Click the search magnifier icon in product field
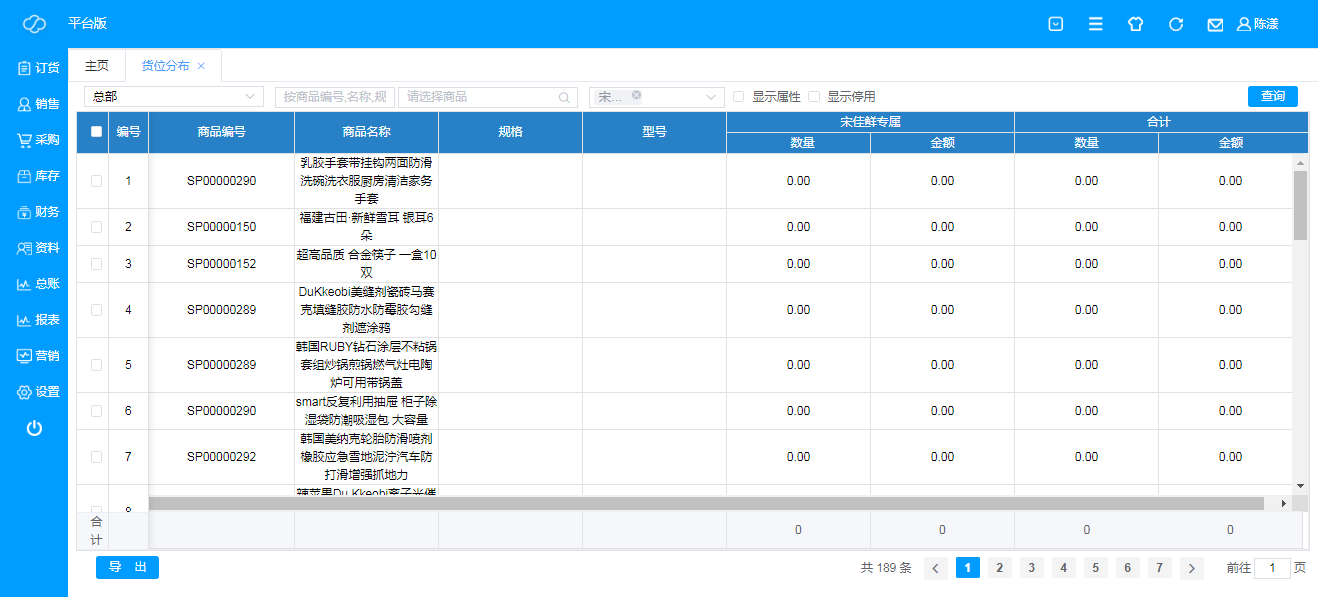 (564, 97)
